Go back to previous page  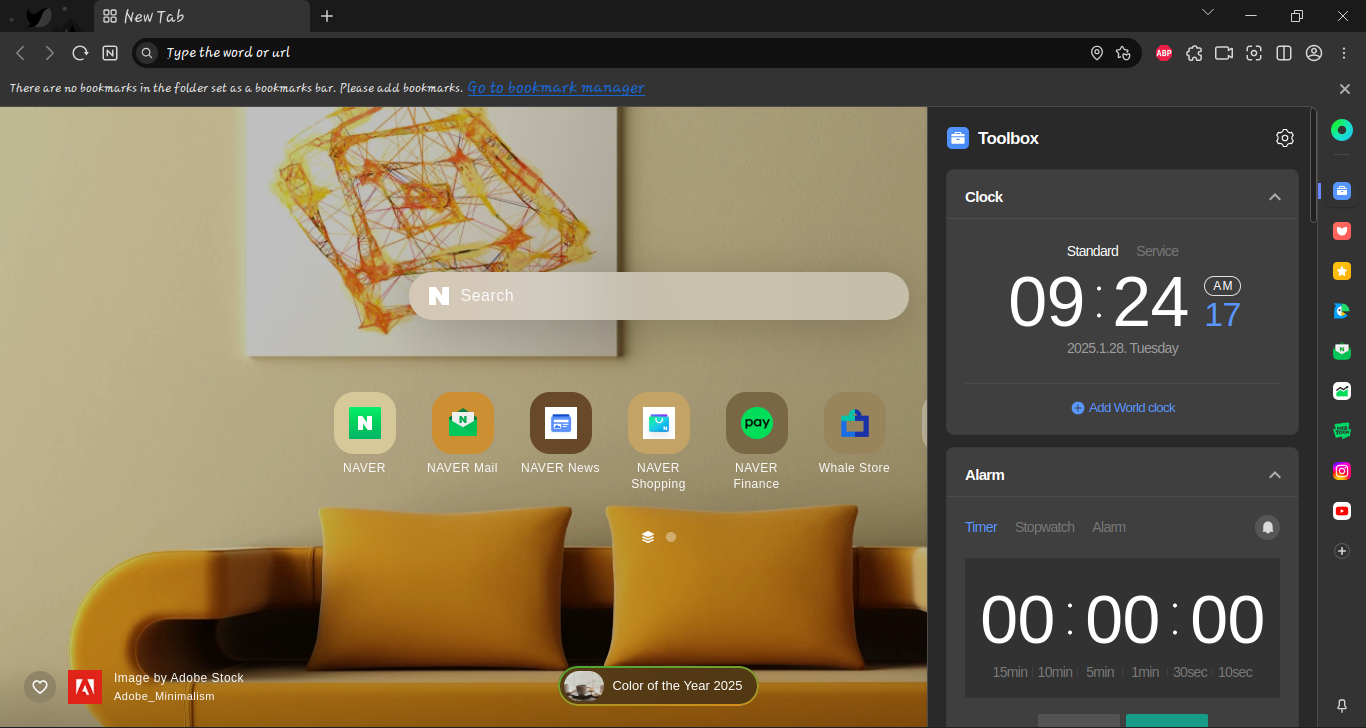click(x=20, y=53)
